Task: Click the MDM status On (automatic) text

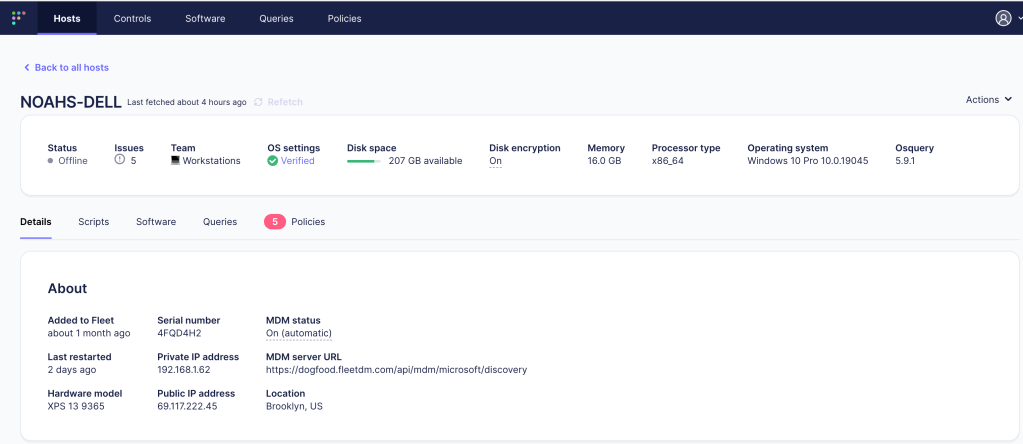Action: pos(298,333)
